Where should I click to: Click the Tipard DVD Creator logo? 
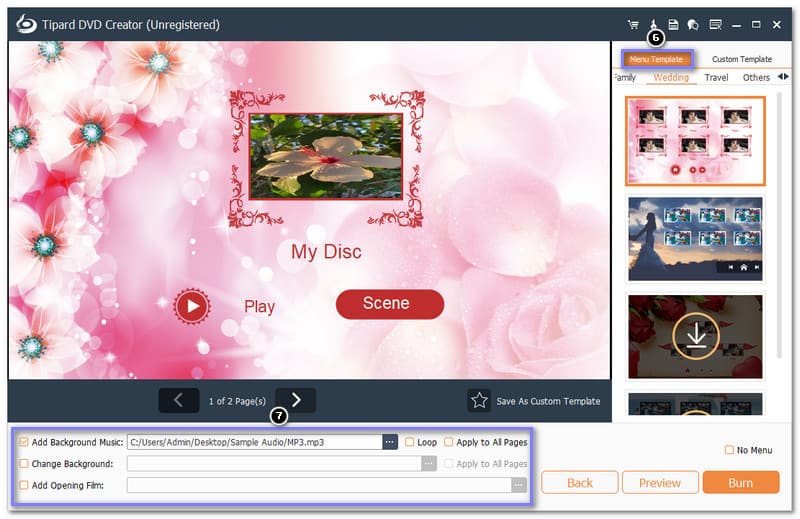coord(26,24)
